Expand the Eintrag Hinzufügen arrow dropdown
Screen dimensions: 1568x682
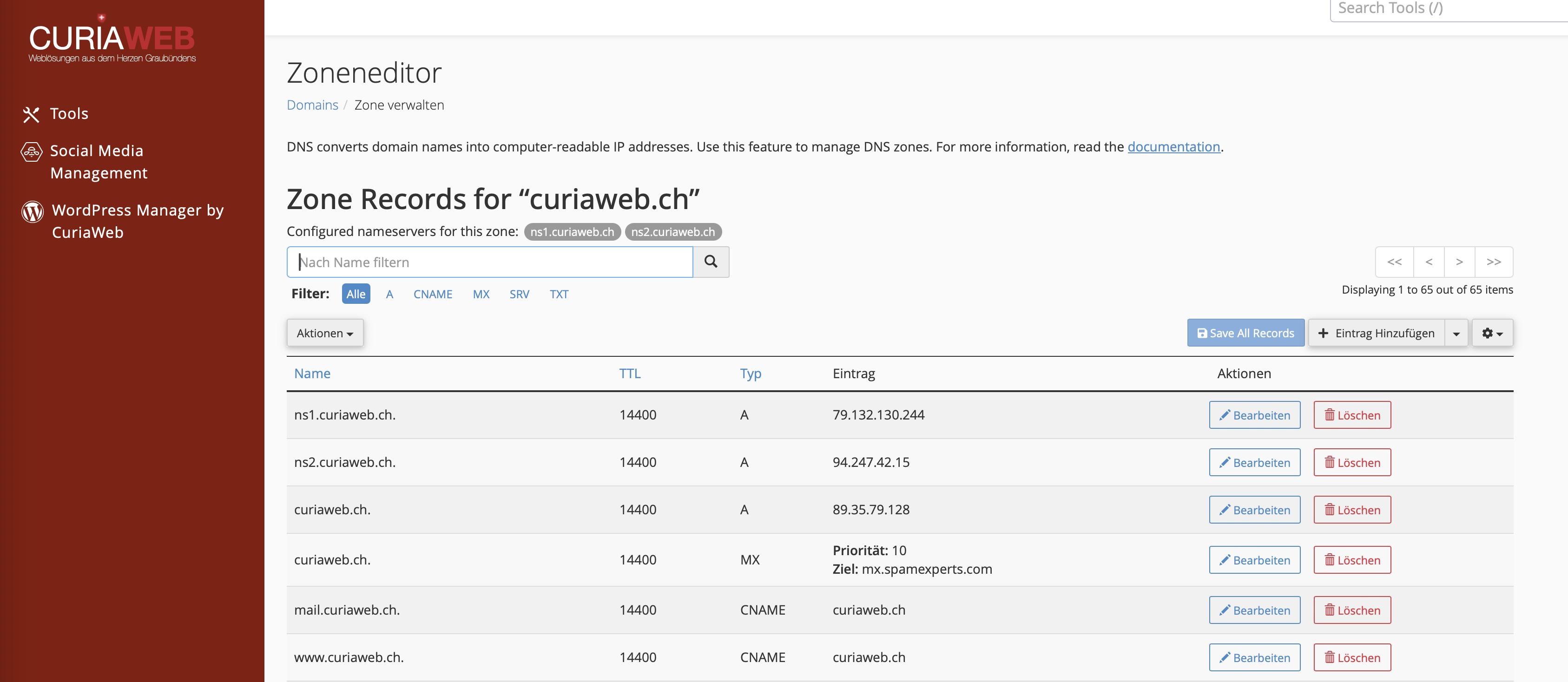[1456, 333]
